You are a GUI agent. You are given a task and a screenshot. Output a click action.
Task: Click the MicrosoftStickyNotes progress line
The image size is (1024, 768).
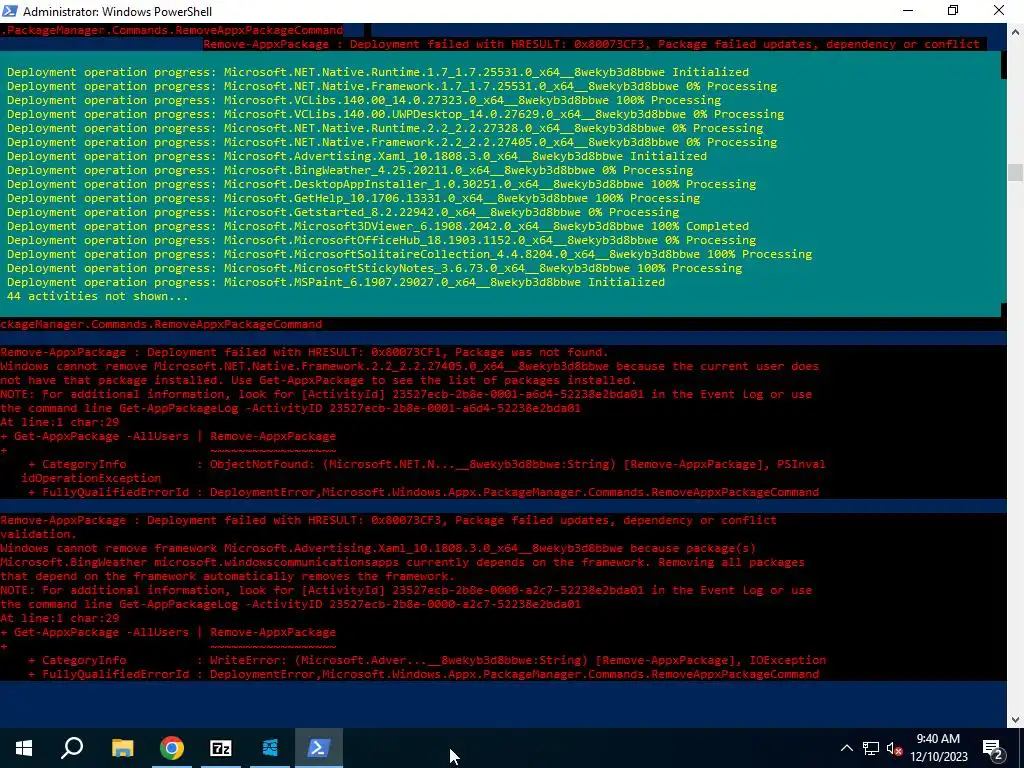click(374, 268)
